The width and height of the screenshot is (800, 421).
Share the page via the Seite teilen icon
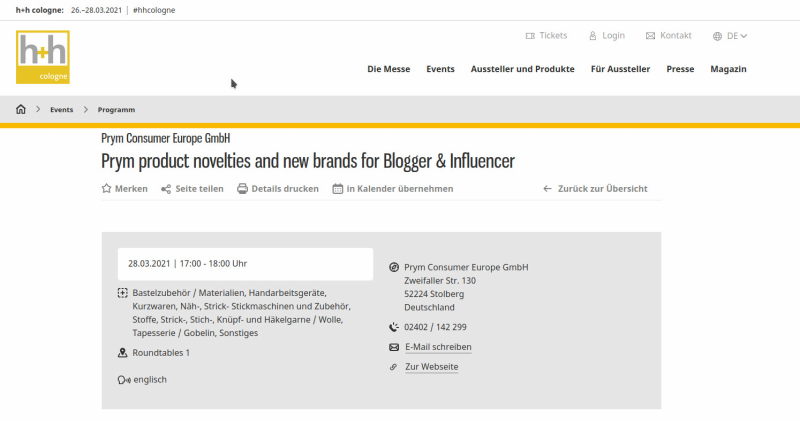click(166, 189)
